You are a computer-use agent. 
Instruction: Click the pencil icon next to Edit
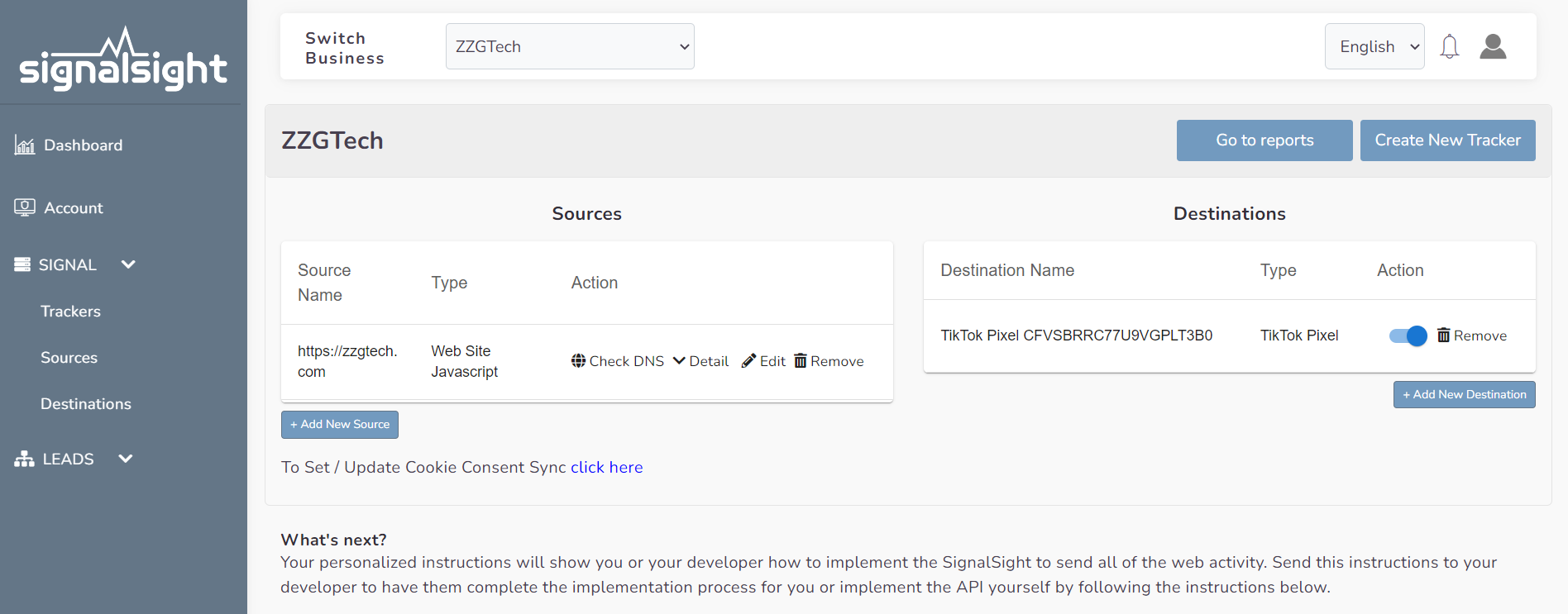coord(748,360)
